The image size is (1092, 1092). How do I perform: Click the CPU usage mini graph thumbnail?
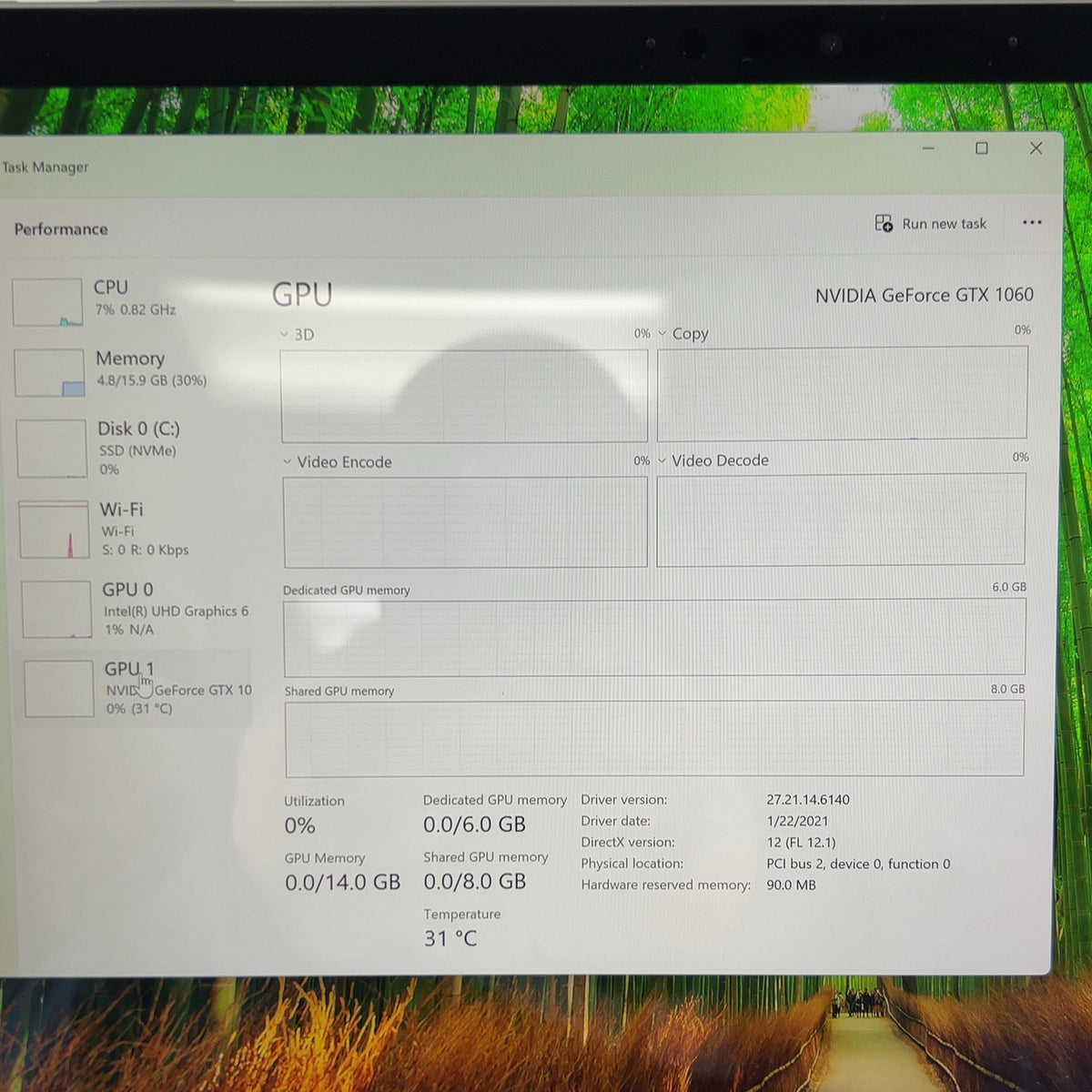coord(47,302)
